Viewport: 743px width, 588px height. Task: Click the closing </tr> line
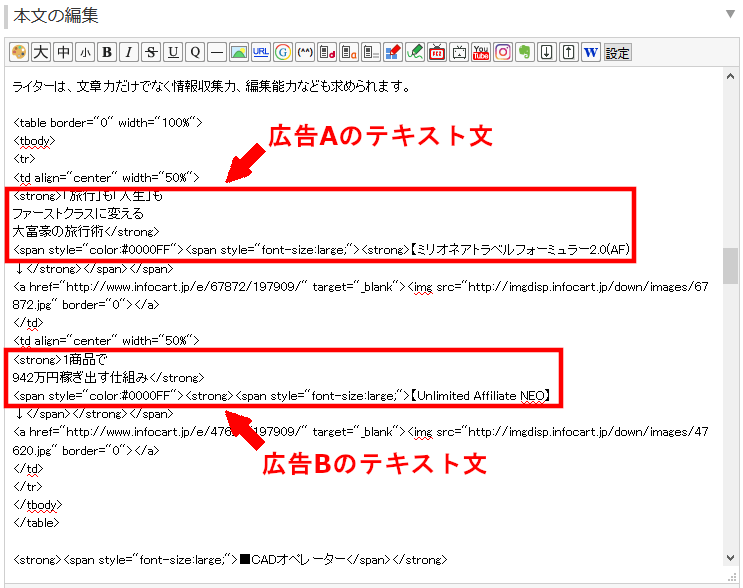[x=27, y=487]
